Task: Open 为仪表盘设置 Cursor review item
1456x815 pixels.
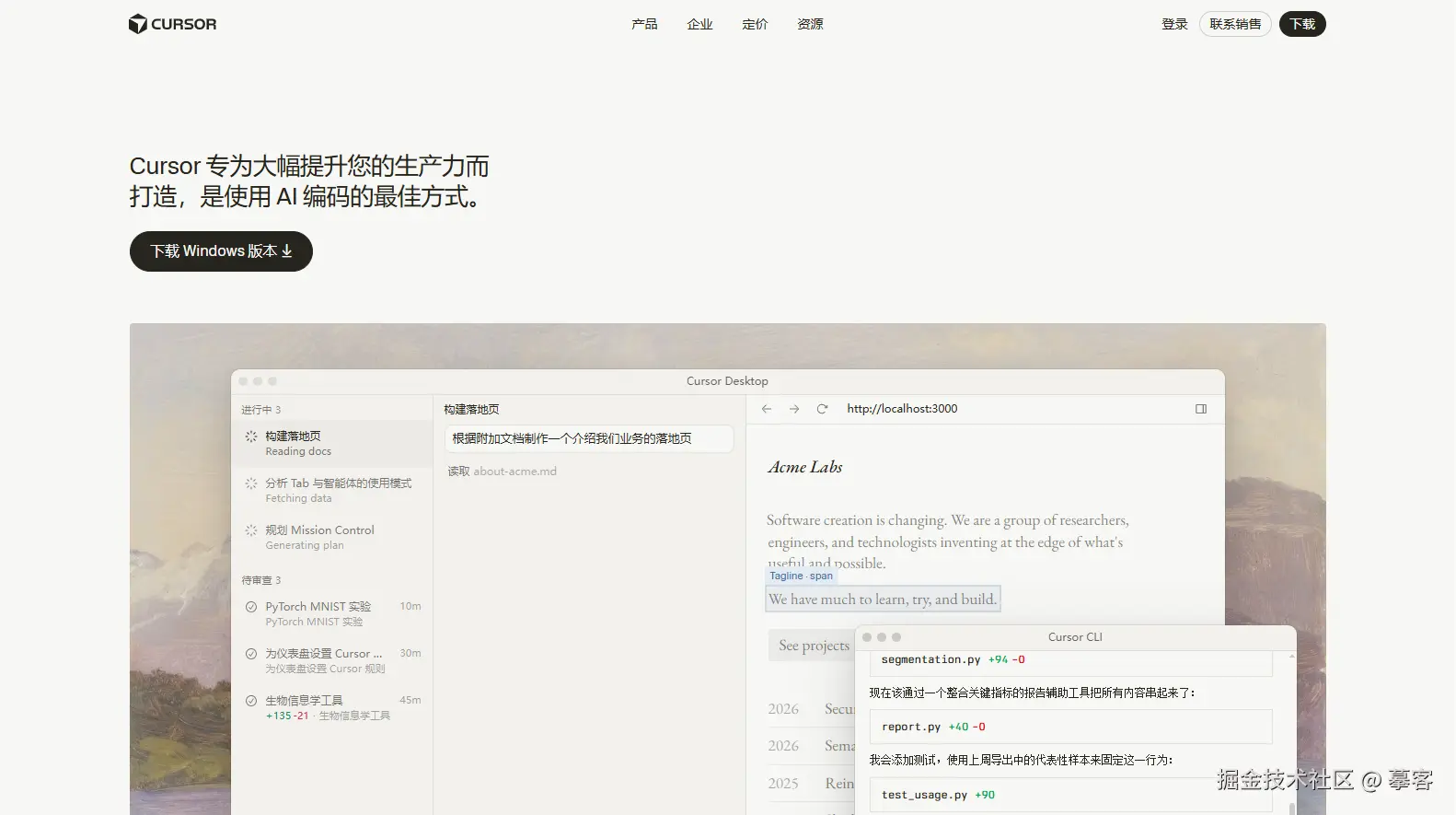Action: point(332,660)
